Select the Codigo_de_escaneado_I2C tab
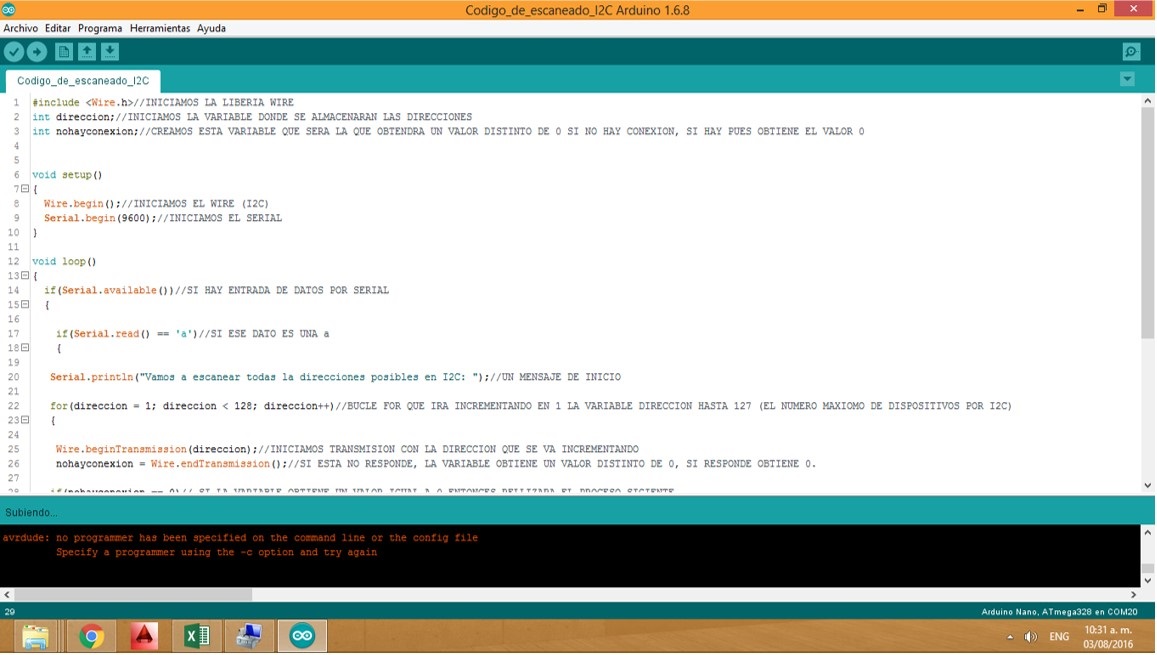Viewport: 1157px width, 655px height. click(83, 80)
